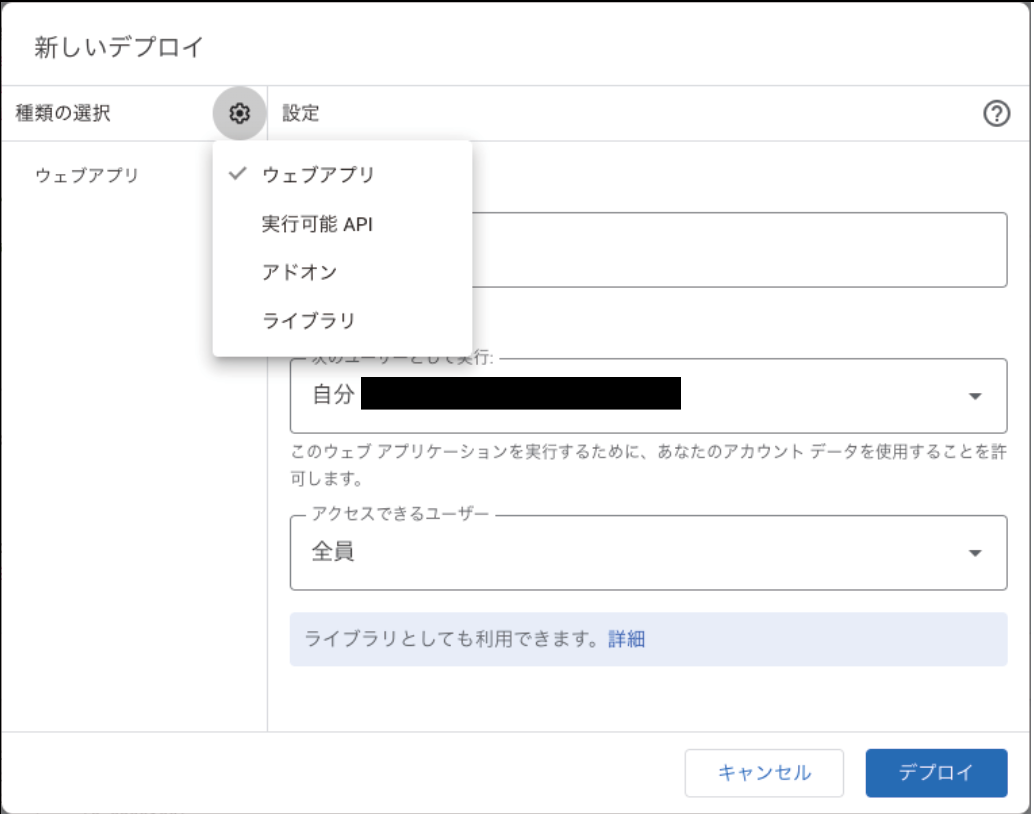The width and height of the screenshot is (1034, 814).
Task: Open the 自分 execute-as dropdown
Action: (x=648, y=396)
